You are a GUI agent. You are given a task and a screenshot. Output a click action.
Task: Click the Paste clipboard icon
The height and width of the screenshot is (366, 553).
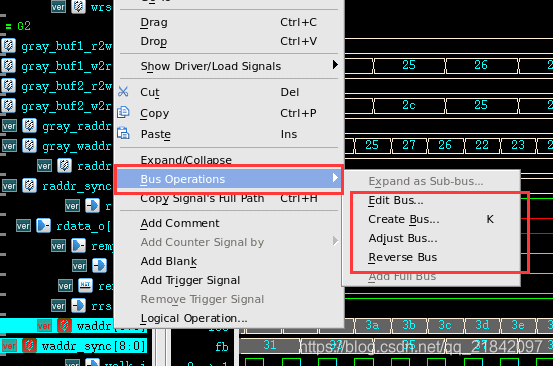click(x=123, y=134)
